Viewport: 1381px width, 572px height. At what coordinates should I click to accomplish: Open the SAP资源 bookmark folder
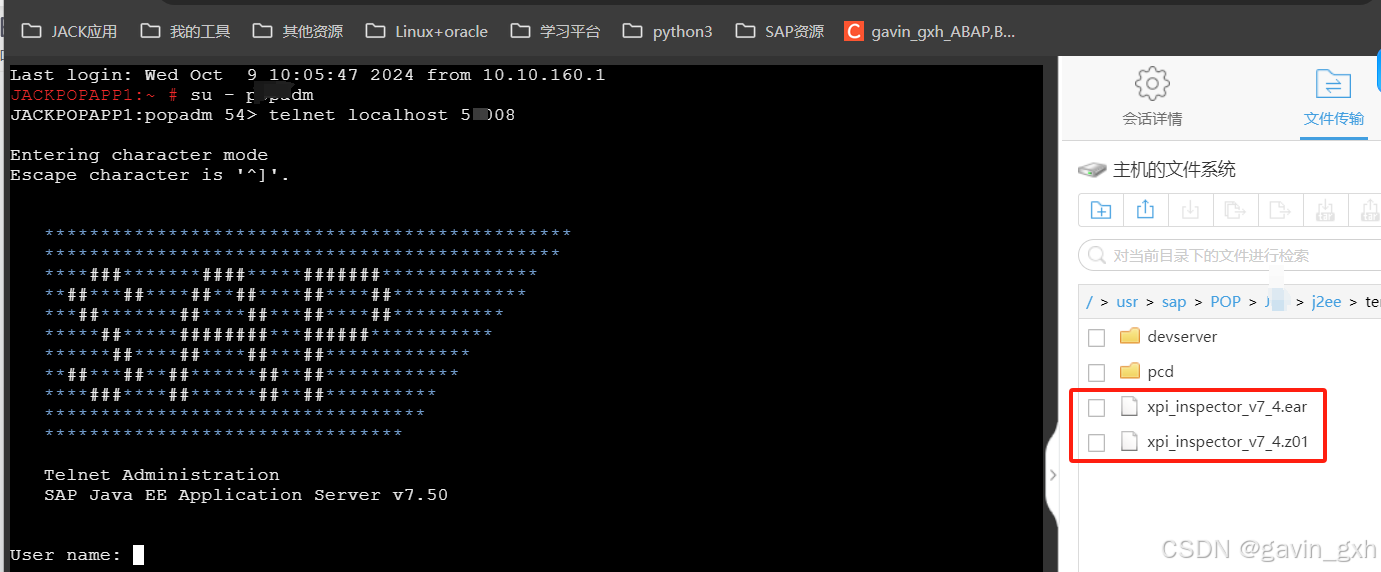(780, 31)
